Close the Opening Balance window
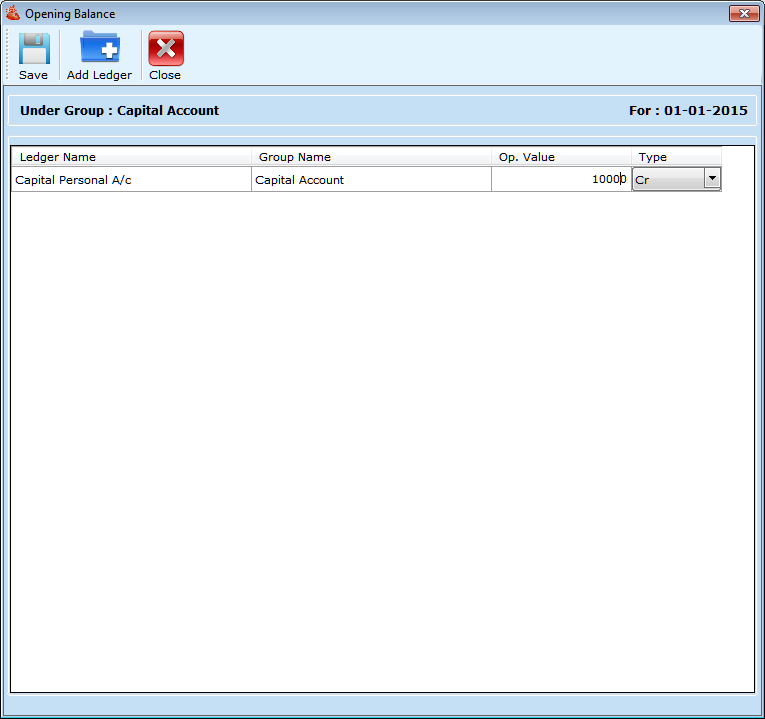765x719 pixels. (x=743, y=14)
